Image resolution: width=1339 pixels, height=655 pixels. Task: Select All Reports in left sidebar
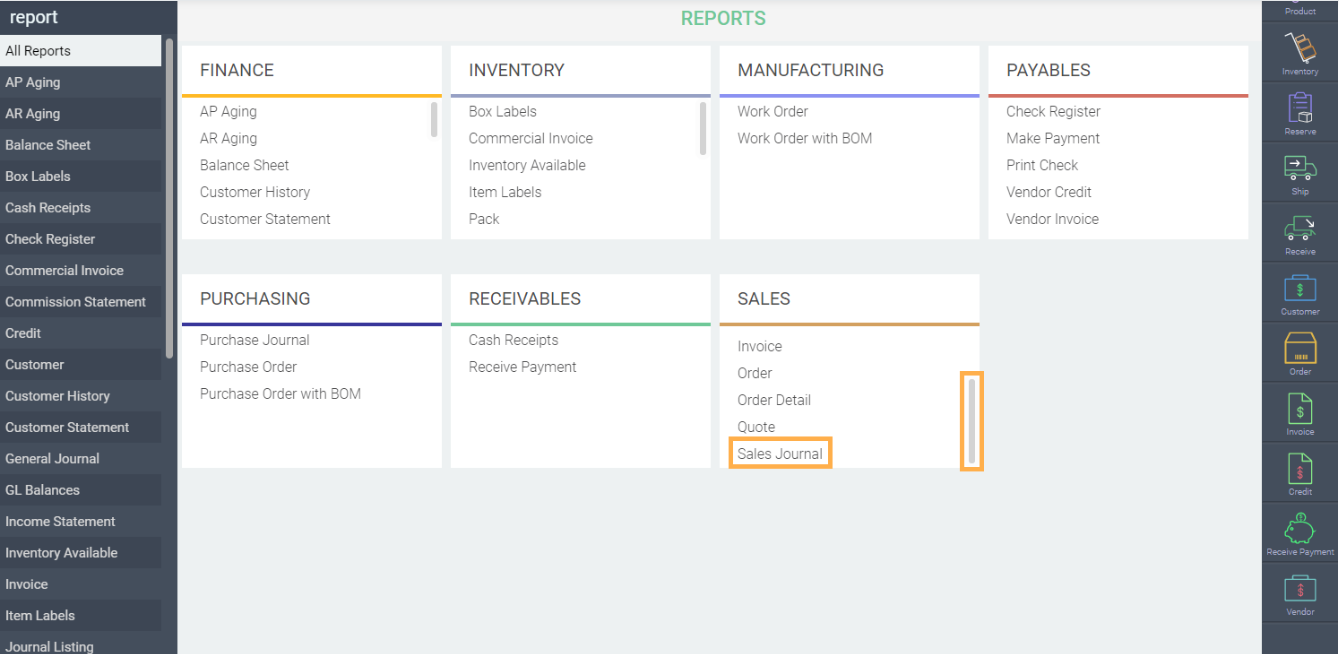[80, 51]
